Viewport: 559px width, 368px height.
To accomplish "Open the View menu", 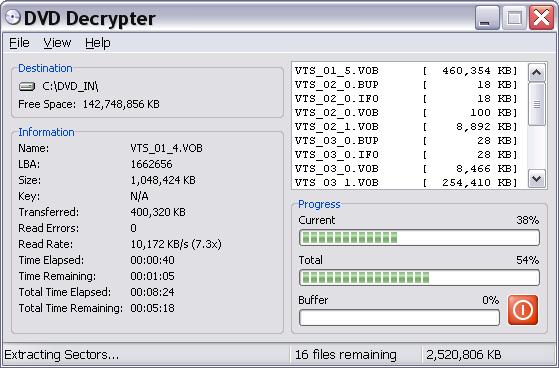I will pos(57,43).
